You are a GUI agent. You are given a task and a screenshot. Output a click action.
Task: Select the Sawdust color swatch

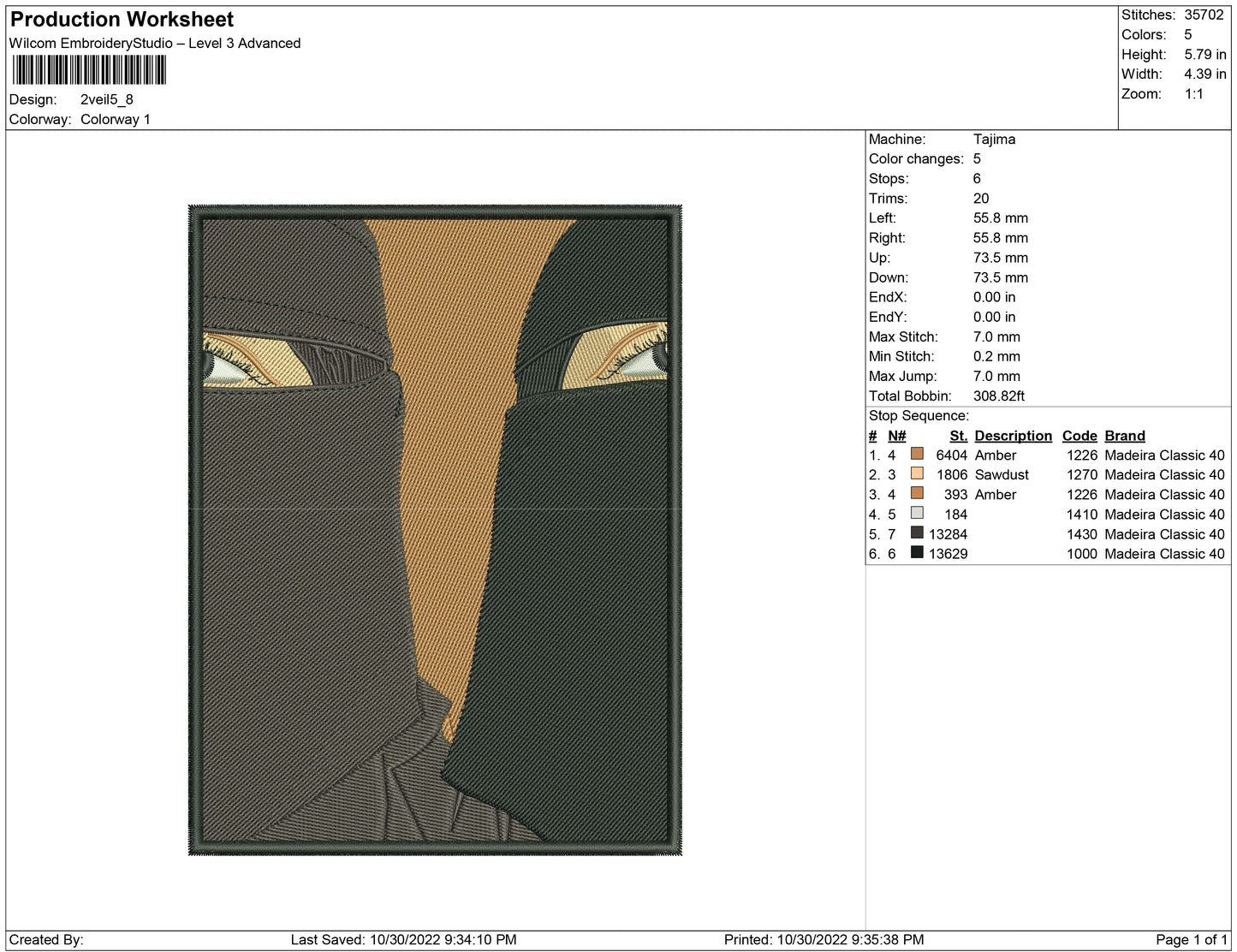[x=917, y=473]
